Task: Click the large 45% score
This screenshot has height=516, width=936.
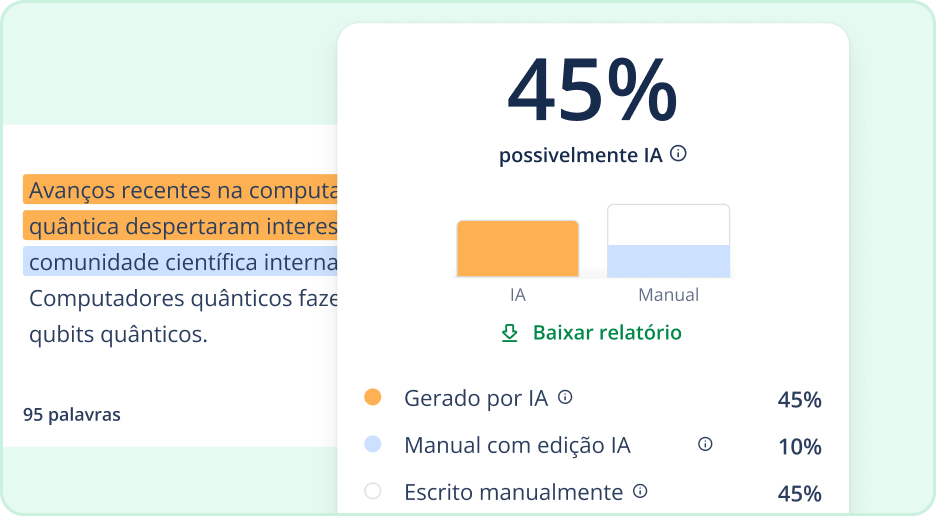Action: click(592, 92)
